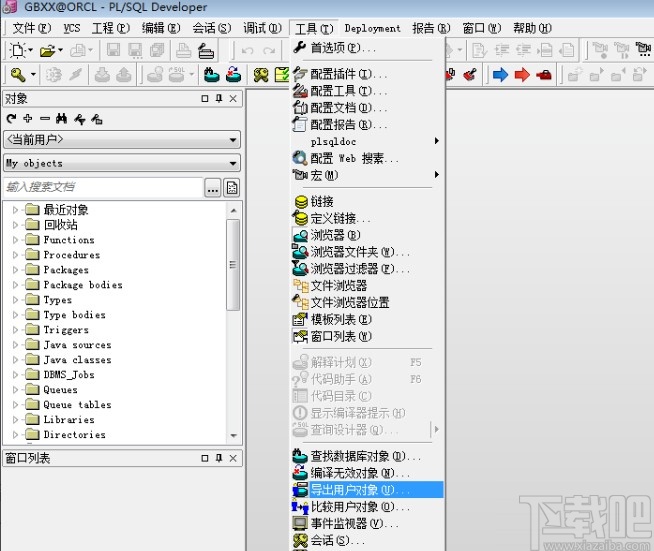The width and height of the screenshot is (654, 551).
Task: Expand the Procedures folder
Action: pos(15,255)
